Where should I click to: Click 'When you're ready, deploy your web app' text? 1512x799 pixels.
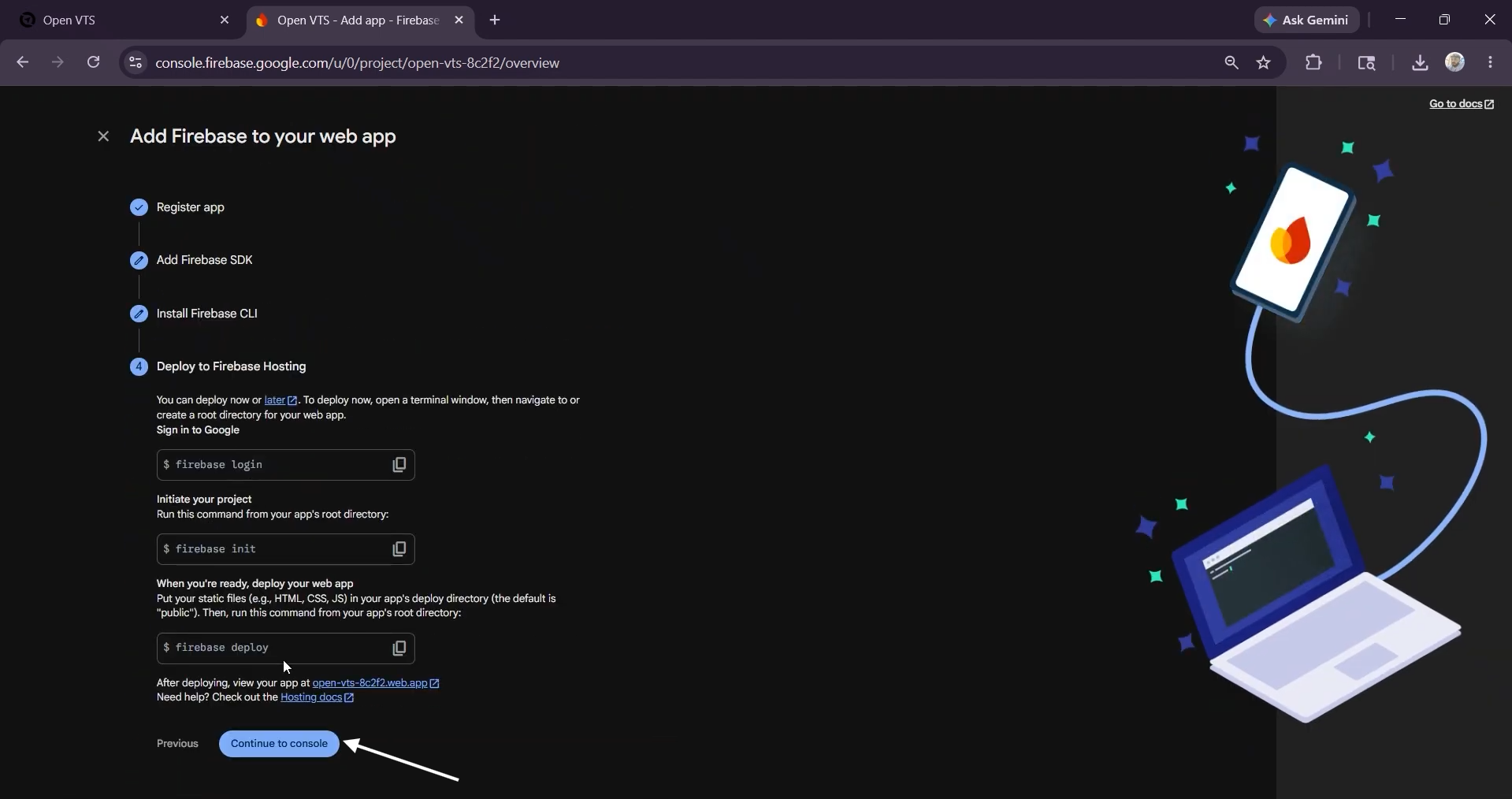click(255, 584)
